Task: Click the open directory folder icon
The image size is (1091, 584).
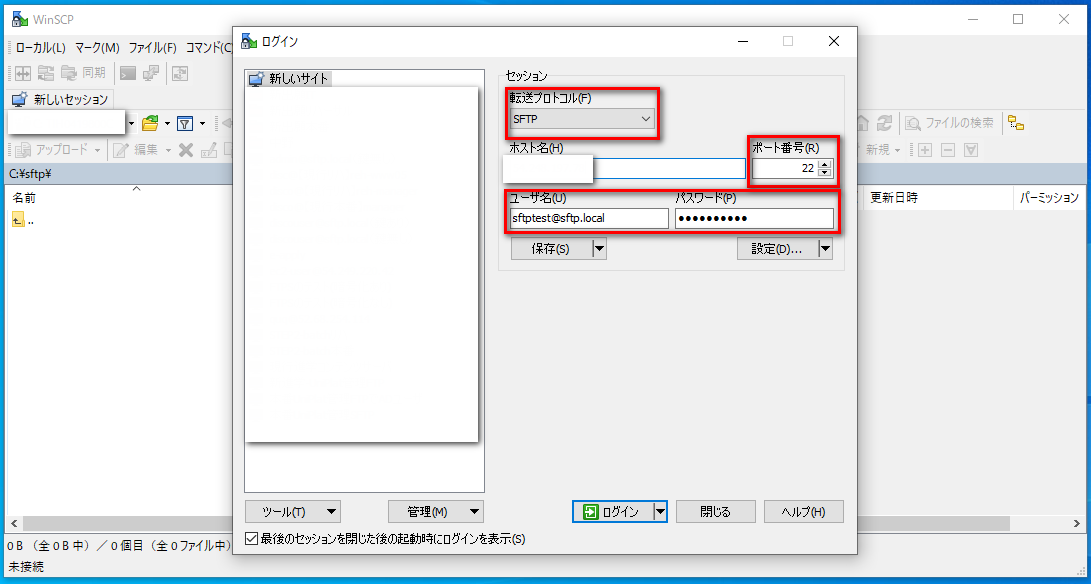Action: pyautogui.click(x=150, y=124)
